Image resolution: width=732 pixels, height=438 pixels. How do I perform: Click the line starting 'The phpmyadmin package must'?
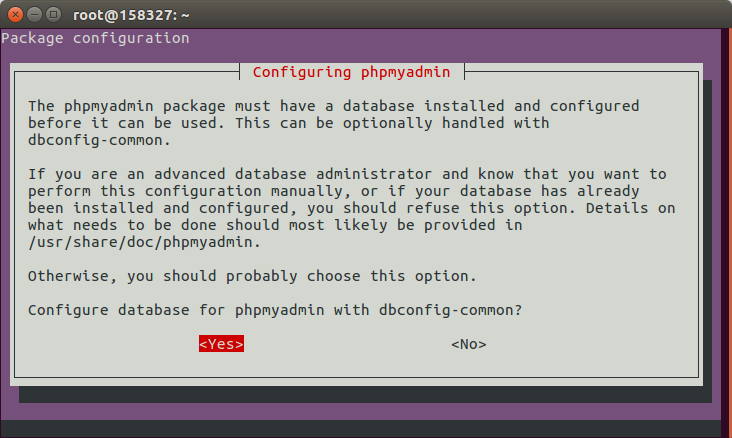click(x=333, y=106)
